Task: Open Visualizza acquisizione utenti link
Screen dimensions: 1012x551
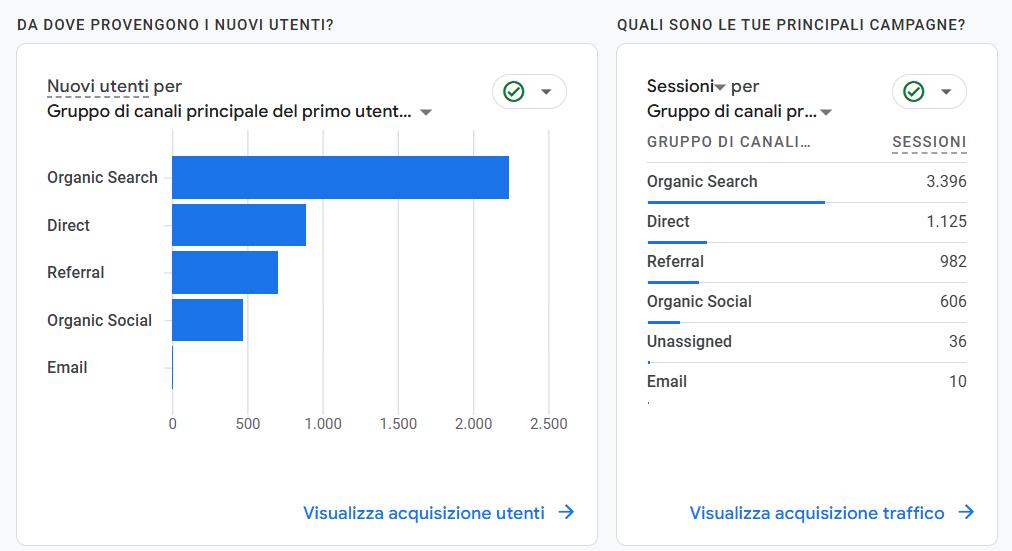Action: tap(424, 513)
